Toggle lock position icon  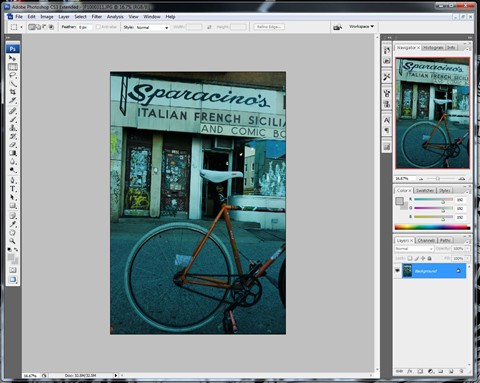click(423, 258)
